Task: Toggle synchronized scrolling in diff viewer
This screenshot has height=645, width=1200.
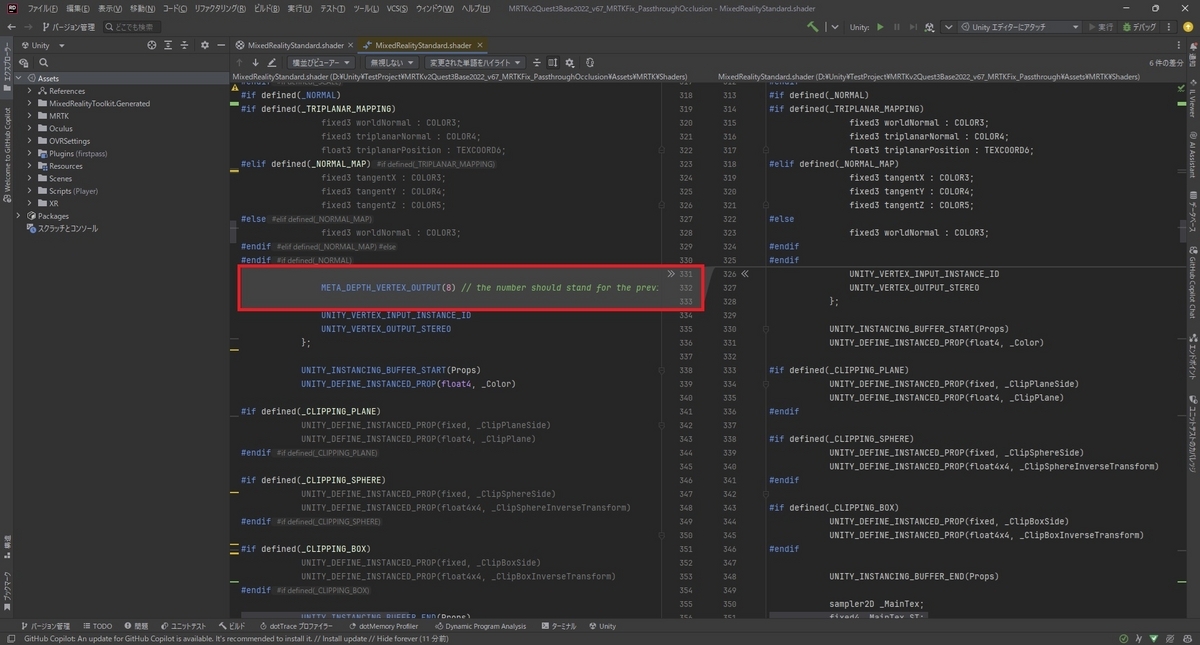Action: [553, 62]
